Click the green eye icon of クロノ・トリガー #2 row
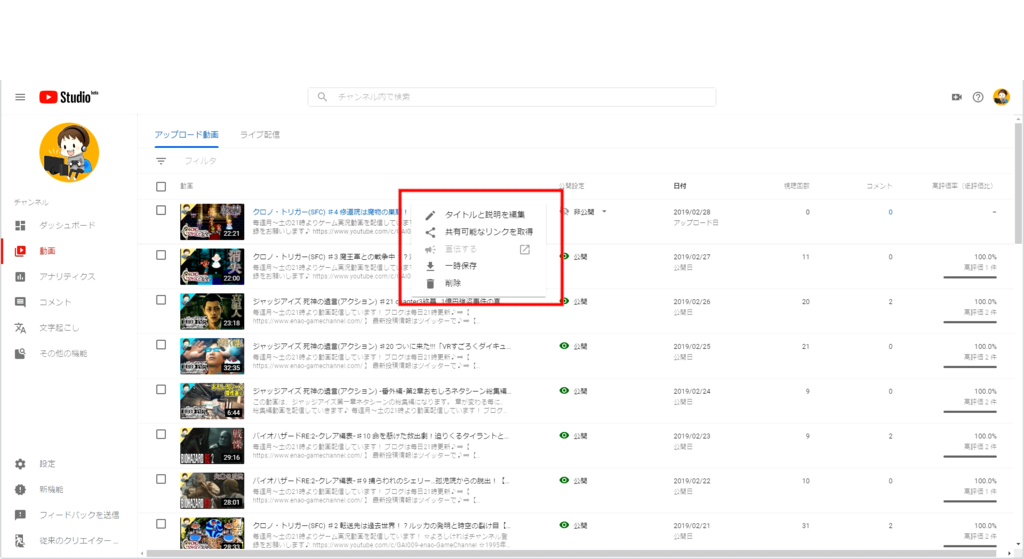 click(x=564, y=525)
